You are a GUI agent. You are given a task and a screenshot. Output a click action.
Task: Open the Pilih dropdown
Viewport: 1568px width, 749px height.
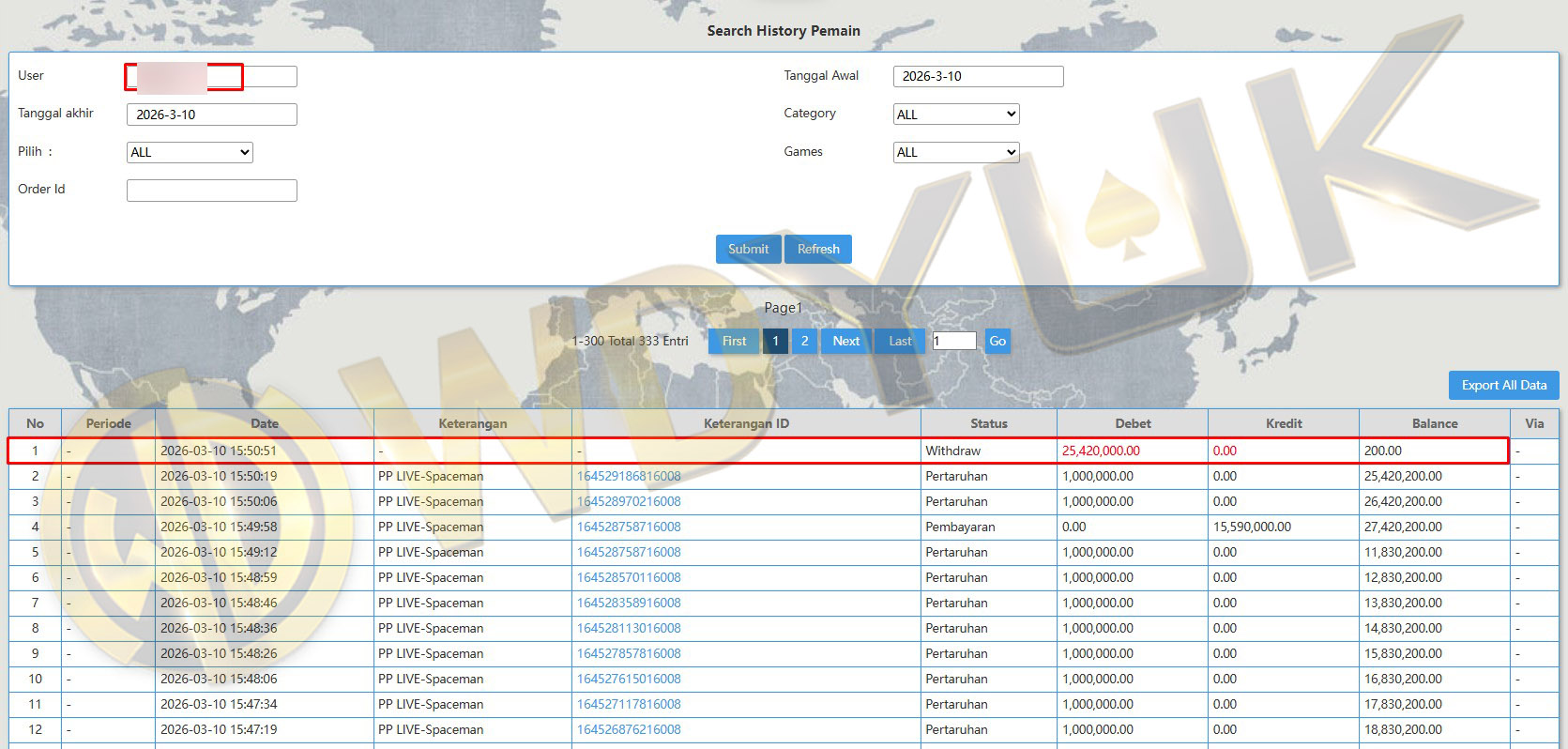tap(190, 152)
